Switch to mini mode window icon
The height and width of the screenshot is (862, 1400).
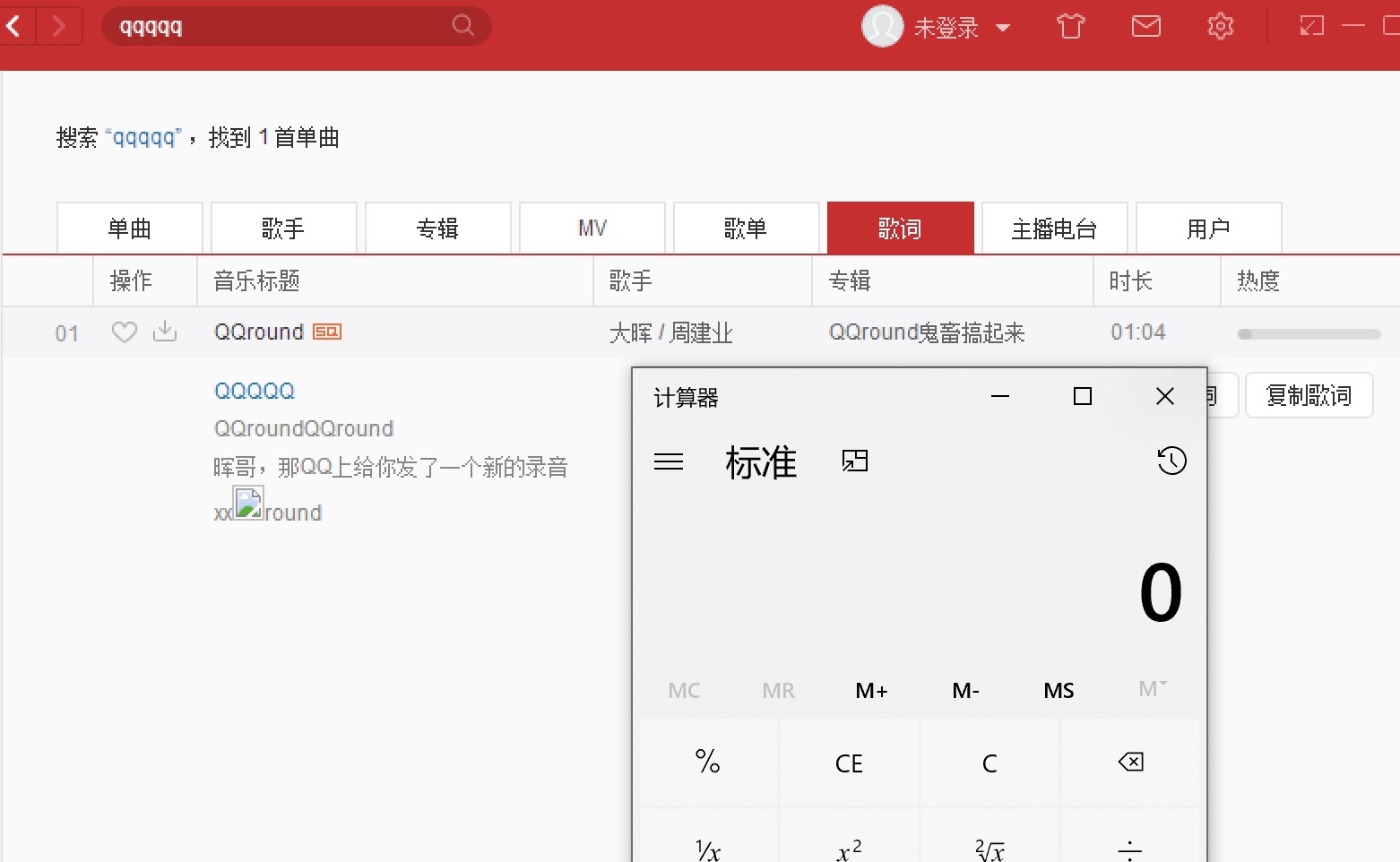pyautogui.click(x=1311, y=27)
